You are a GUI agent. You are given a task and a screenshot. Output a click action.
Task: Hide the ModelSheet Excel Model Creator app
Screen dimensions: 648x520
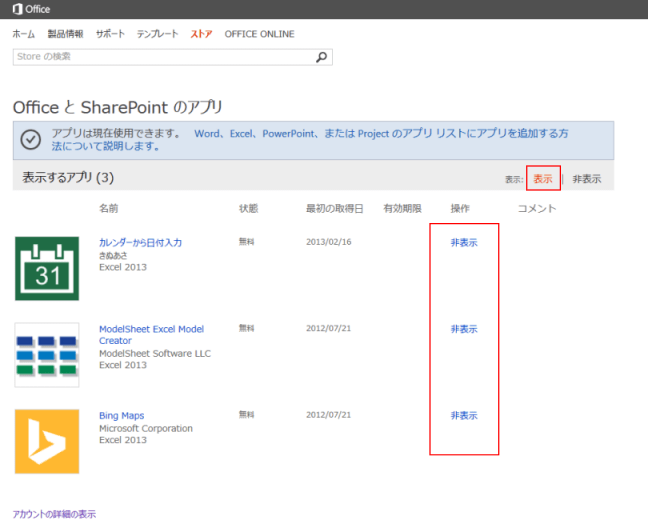tap(463, 329)
